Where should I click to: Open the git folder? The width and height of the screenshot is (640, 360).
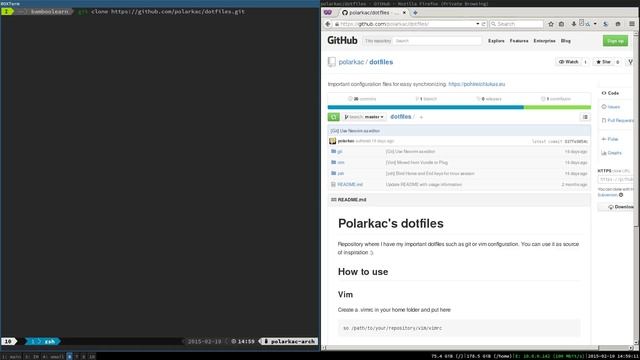click(x=340, y=151)
